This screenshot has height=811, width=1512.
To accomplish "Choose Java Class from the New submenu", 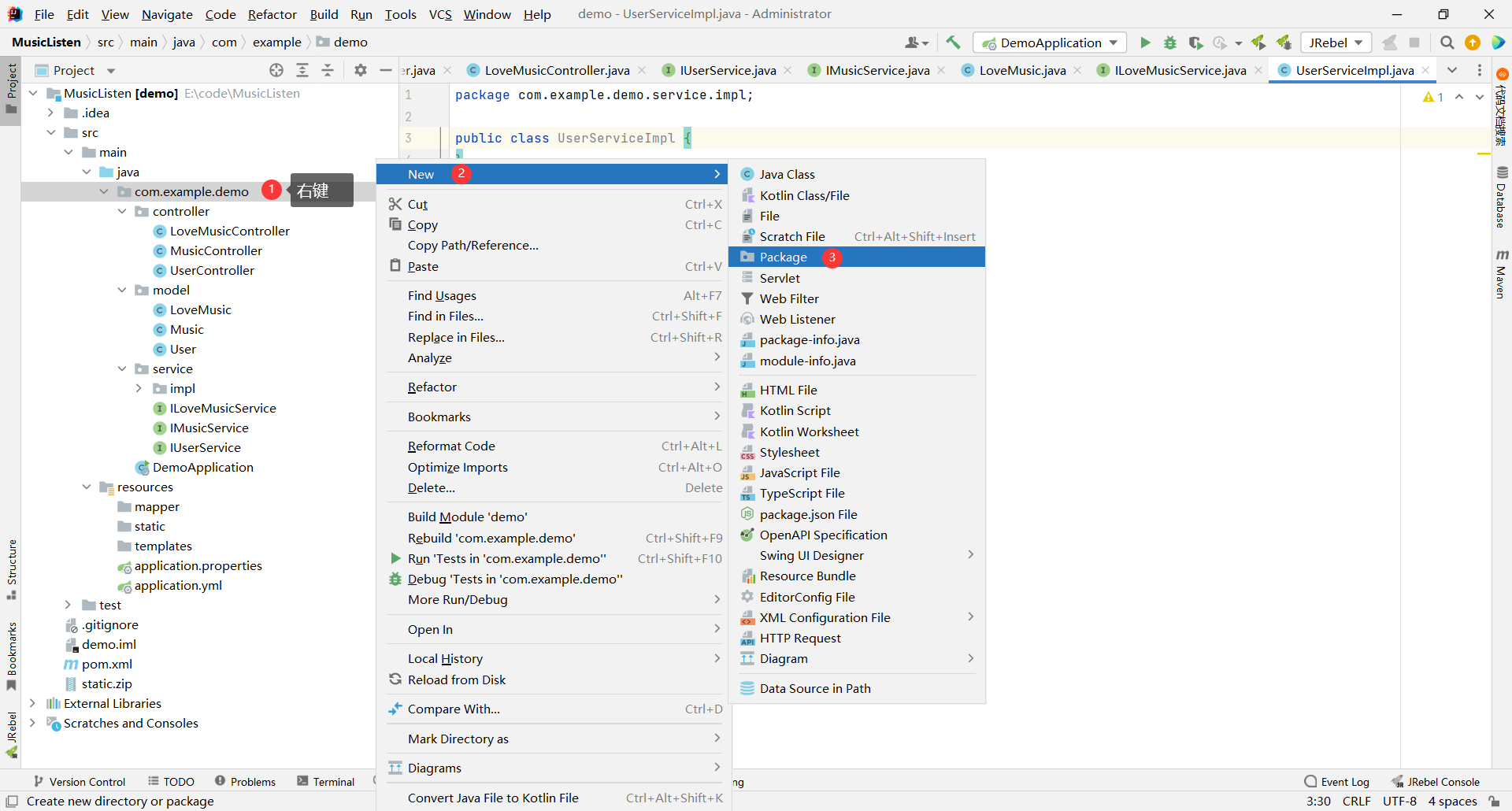I will click(x=857, y=174).
